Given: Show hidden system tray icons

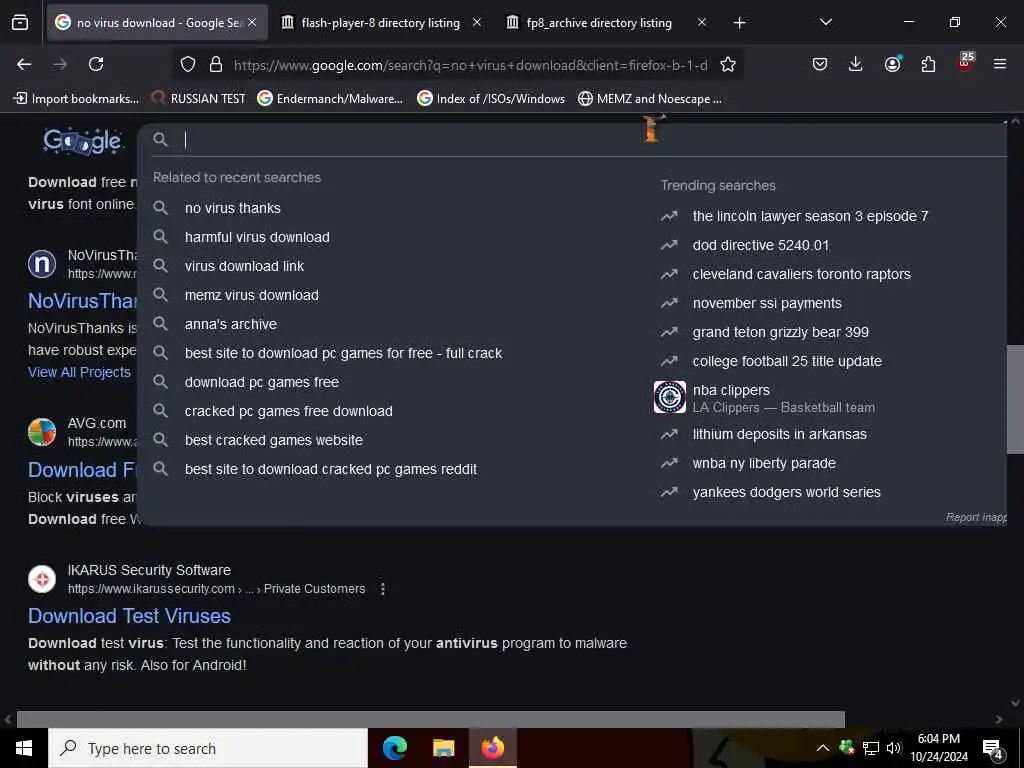Looking at the screenshot, I should (x=823, y=748).
